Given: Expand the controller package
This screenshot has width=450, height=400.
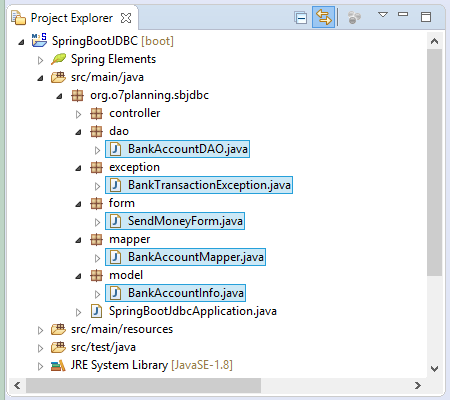Looking at the screenshot, I should click(x=78, y=114).
